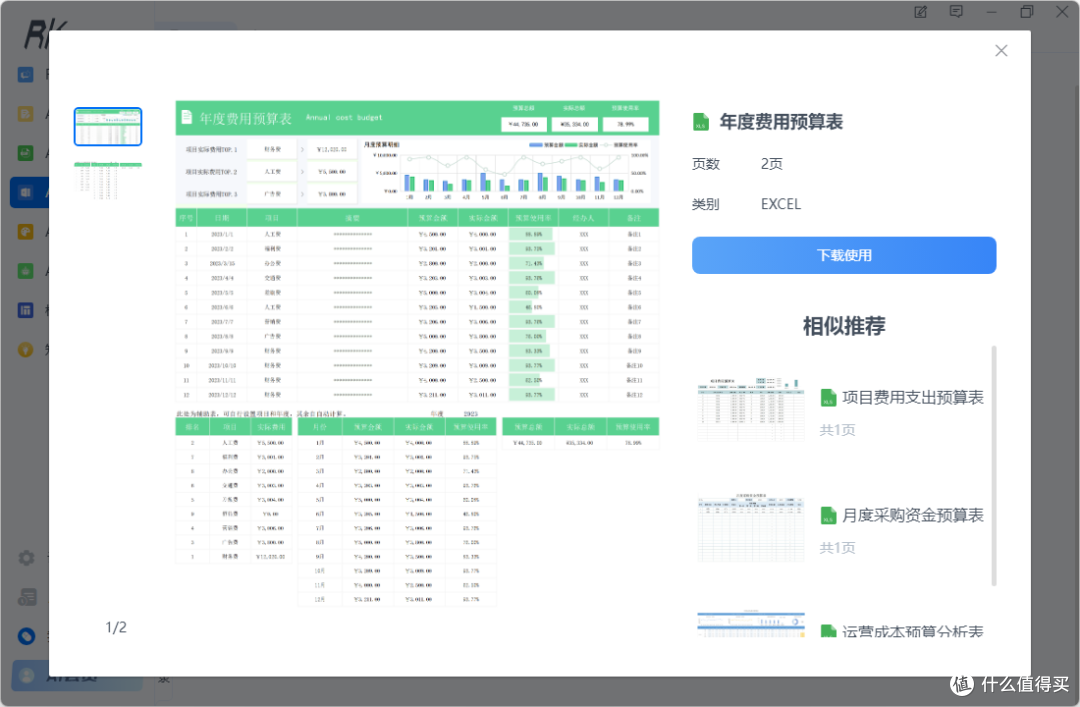Select the first page thumbnail
This screenshot has width=1080, height=707.
coord(108,127)
